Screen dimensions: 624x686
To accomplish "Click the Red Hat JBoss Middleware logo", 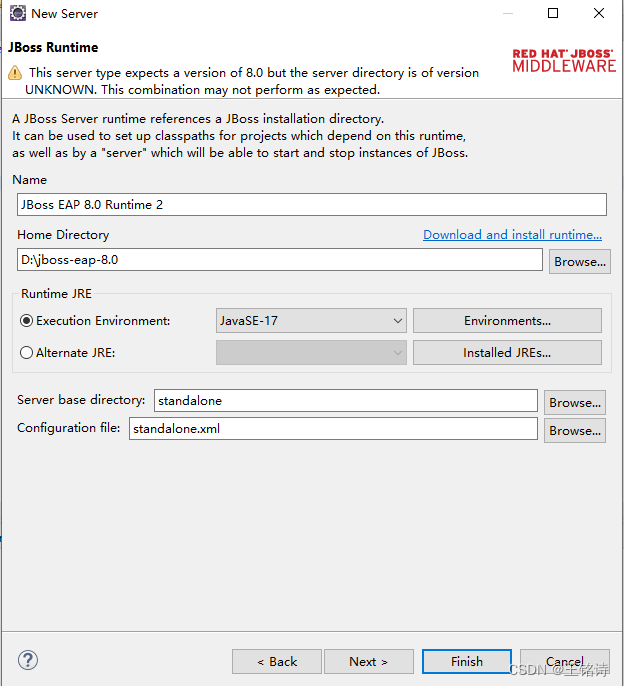I will pyautogui.click(x=564, y=60).
